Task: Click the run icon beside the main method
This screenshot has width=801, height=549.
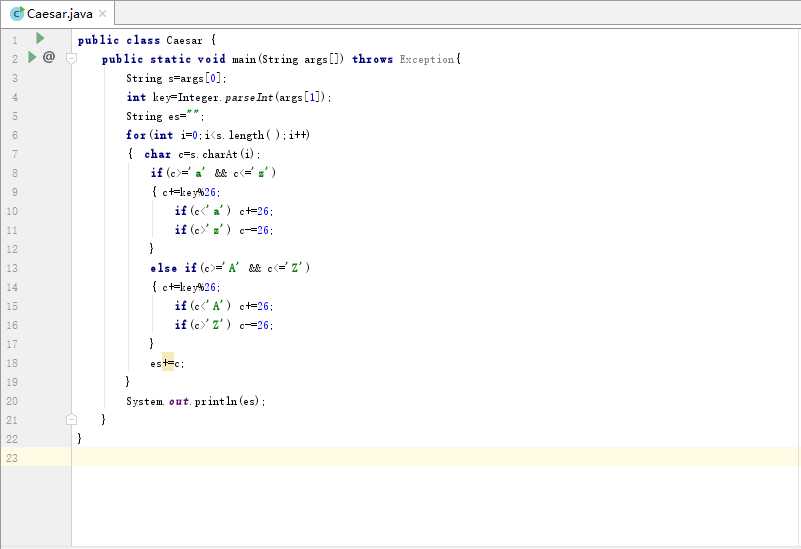Action: (x=32, y=58)
